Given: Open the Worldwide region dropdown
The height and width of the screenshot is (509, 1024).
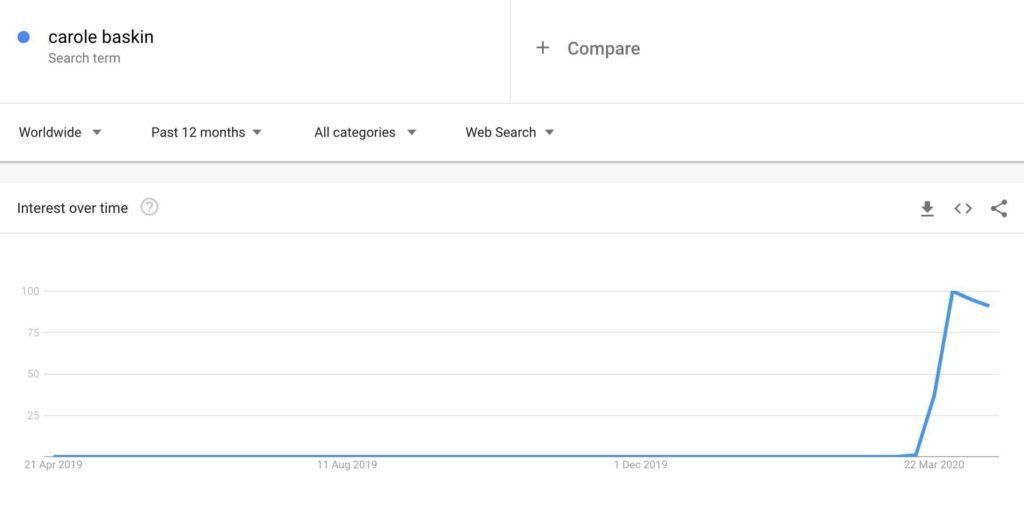Looking at the screenshot, I should (x=60, y=132).
